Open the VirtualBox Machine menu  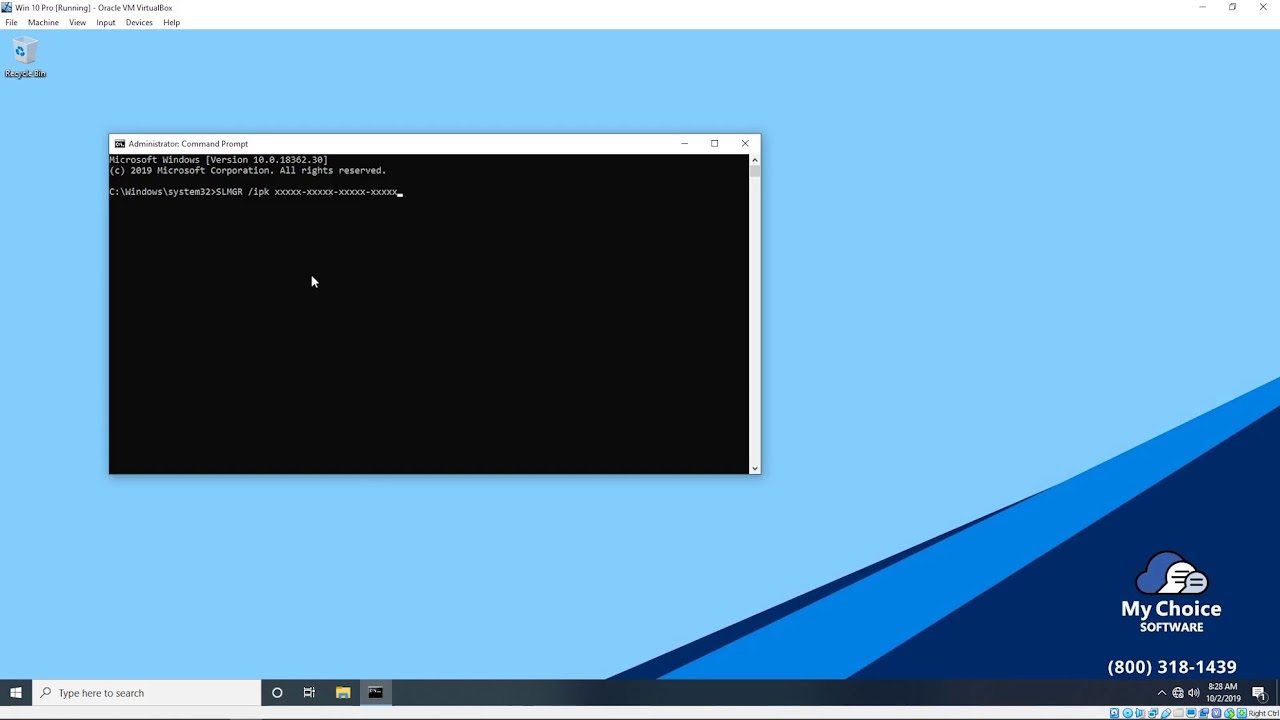(x=43, y=22)
